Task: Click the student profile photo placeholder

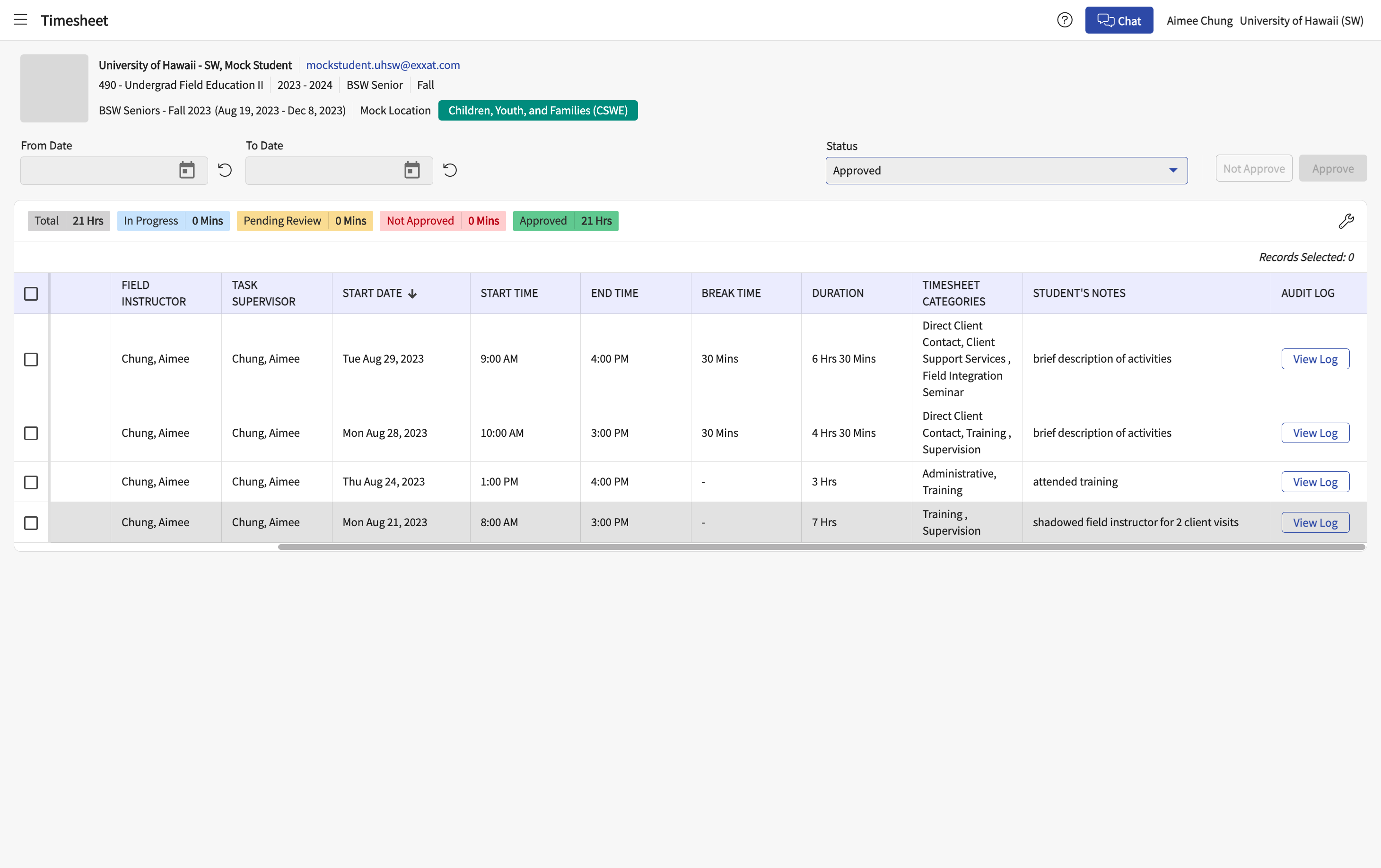Action: pyautogui.click(x=54, y=88)
